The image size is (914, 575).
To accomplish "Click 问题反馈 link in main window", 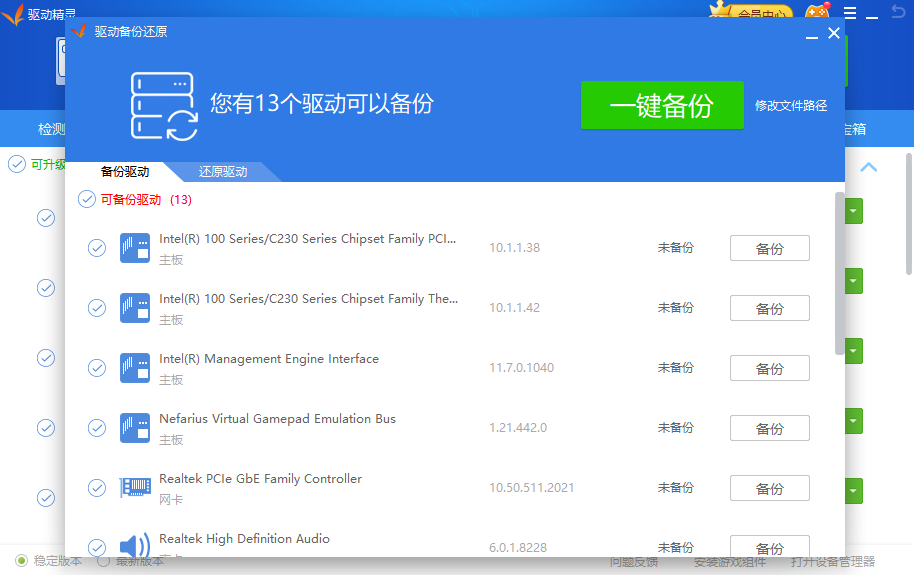I will coord(634,562).
